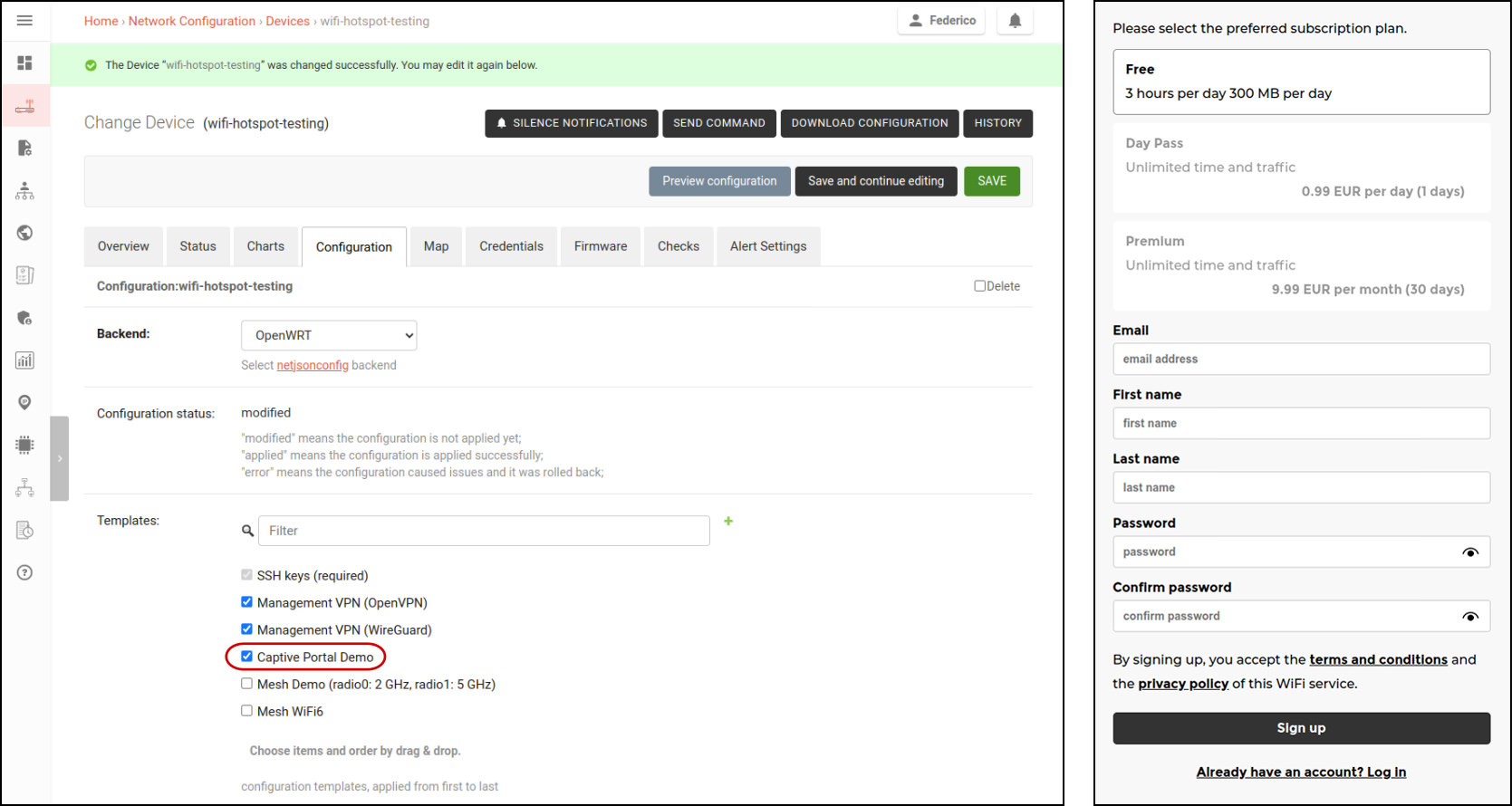Uncheck the Captive Portal Demo template

click(246, 657)
